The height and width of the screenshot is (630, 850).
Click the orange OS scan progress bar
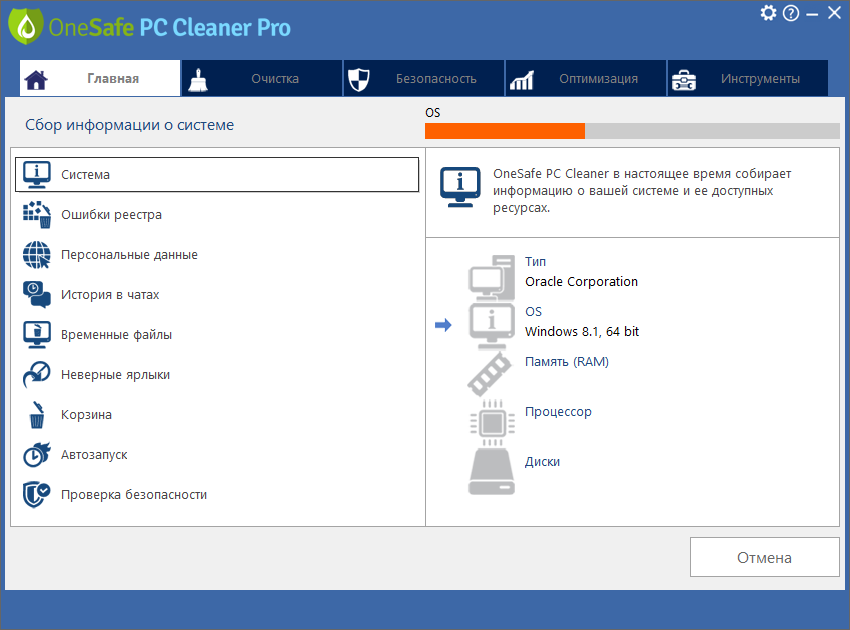[632, 131]
